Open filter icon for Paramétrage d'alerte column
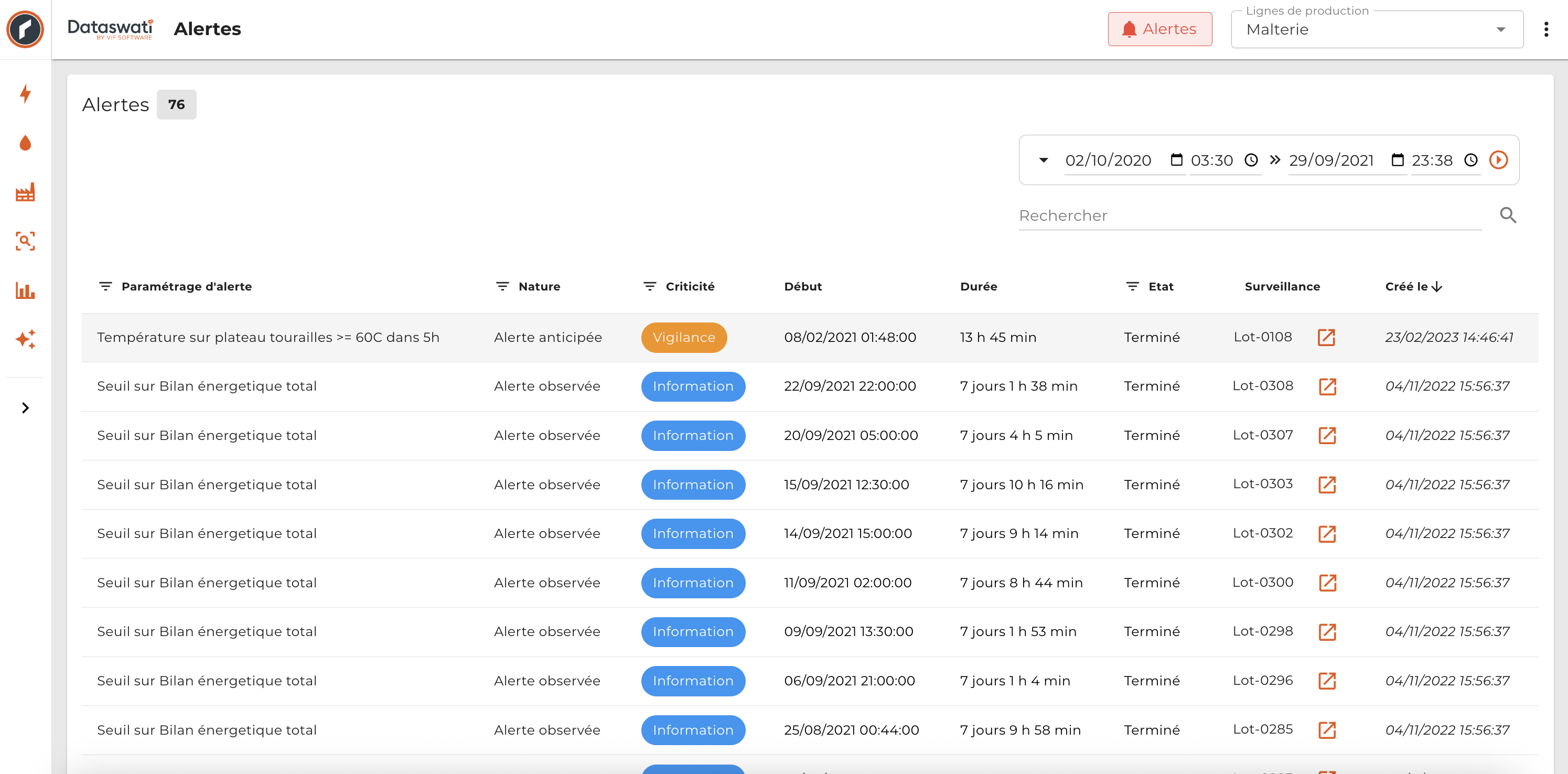 point(105,286)
